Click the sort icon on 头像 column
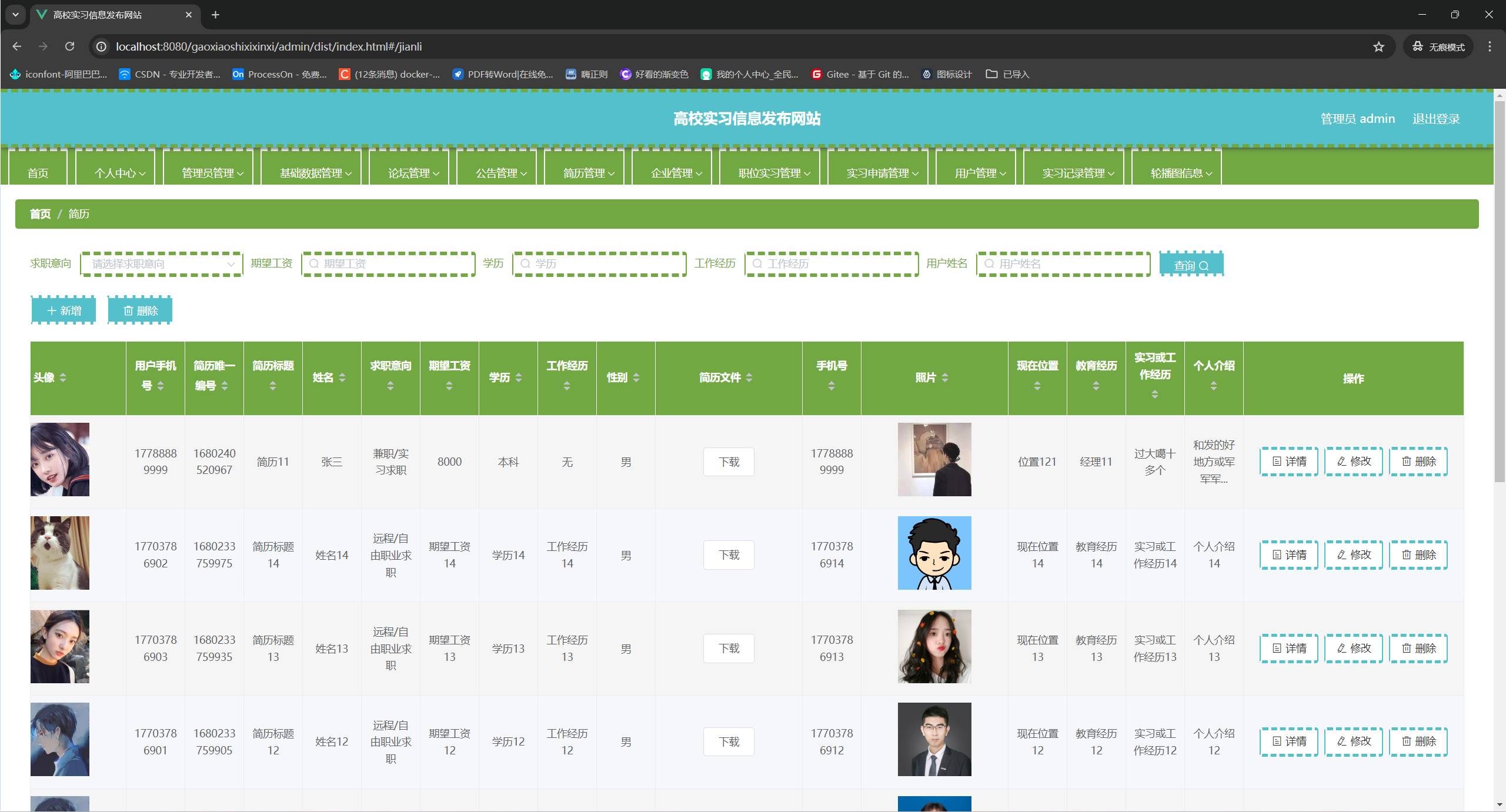The image size is (1506, 812). click(x=63, y=377)
